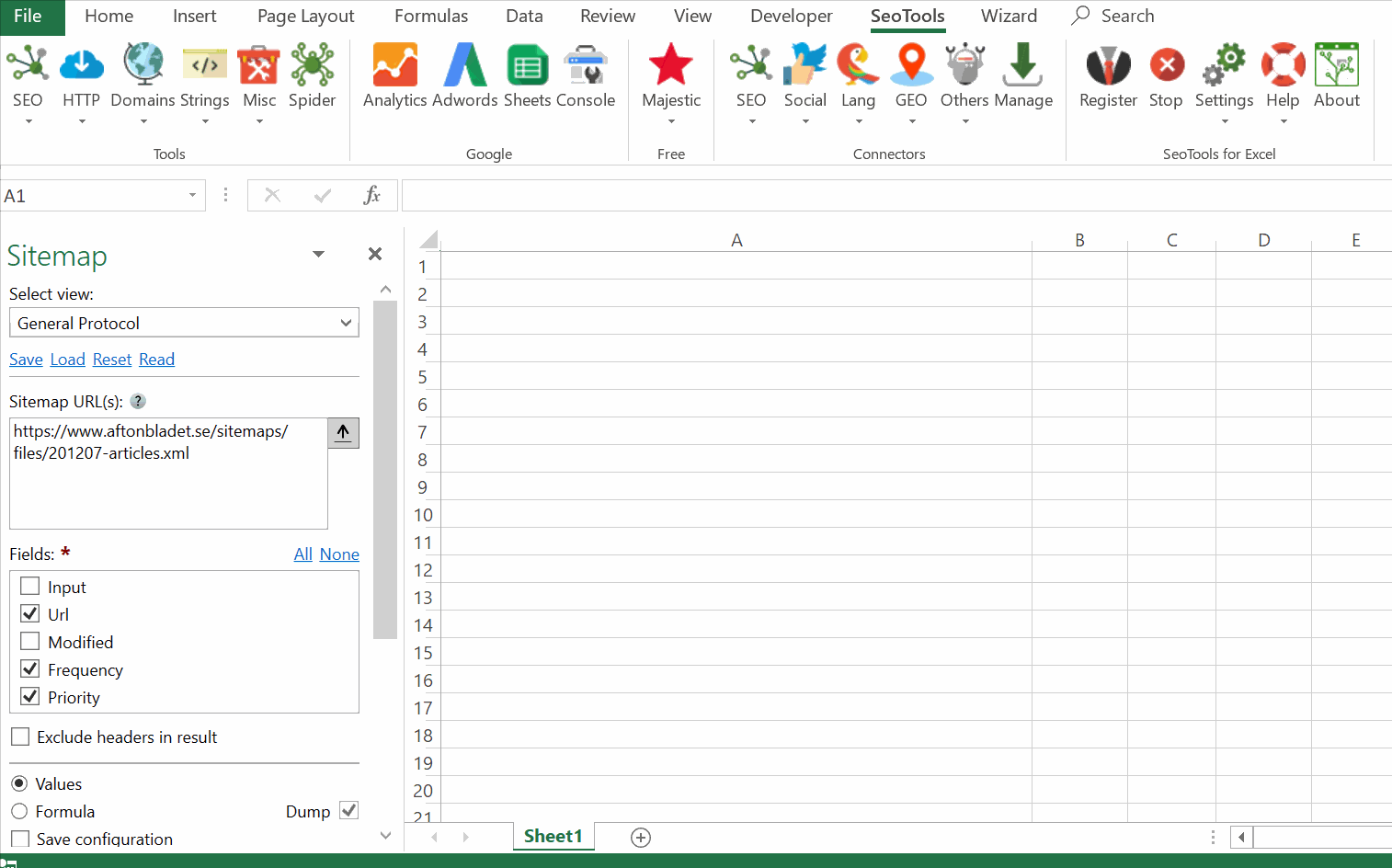
Task: Click the red Stop button
Action: click(1167, 65)
